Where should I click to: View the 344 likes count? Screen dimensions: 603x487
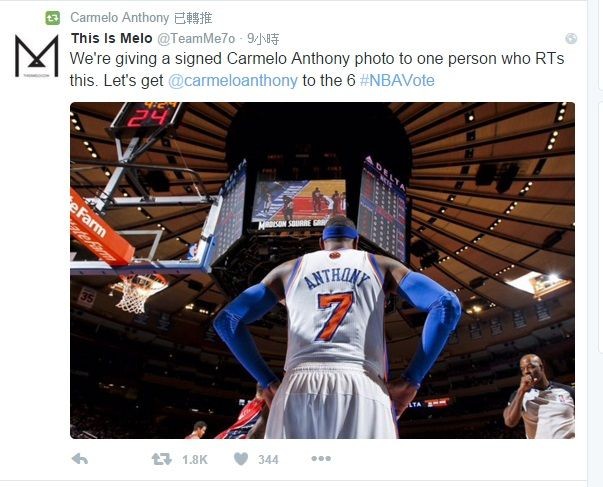268,460
